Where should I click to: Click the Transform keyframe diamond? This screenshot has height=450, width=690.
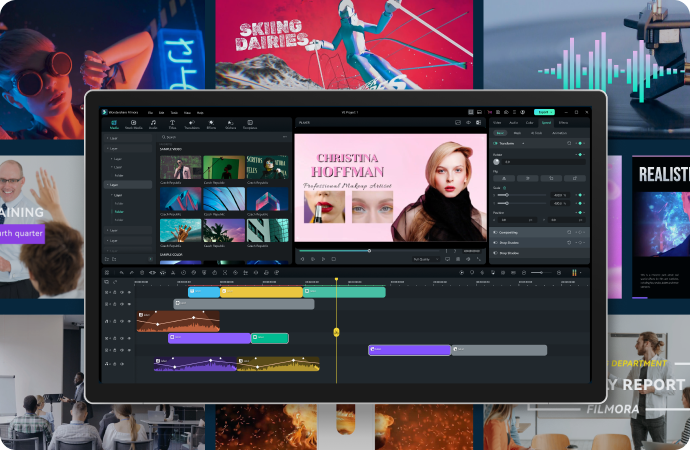click(x=580, y=143)
